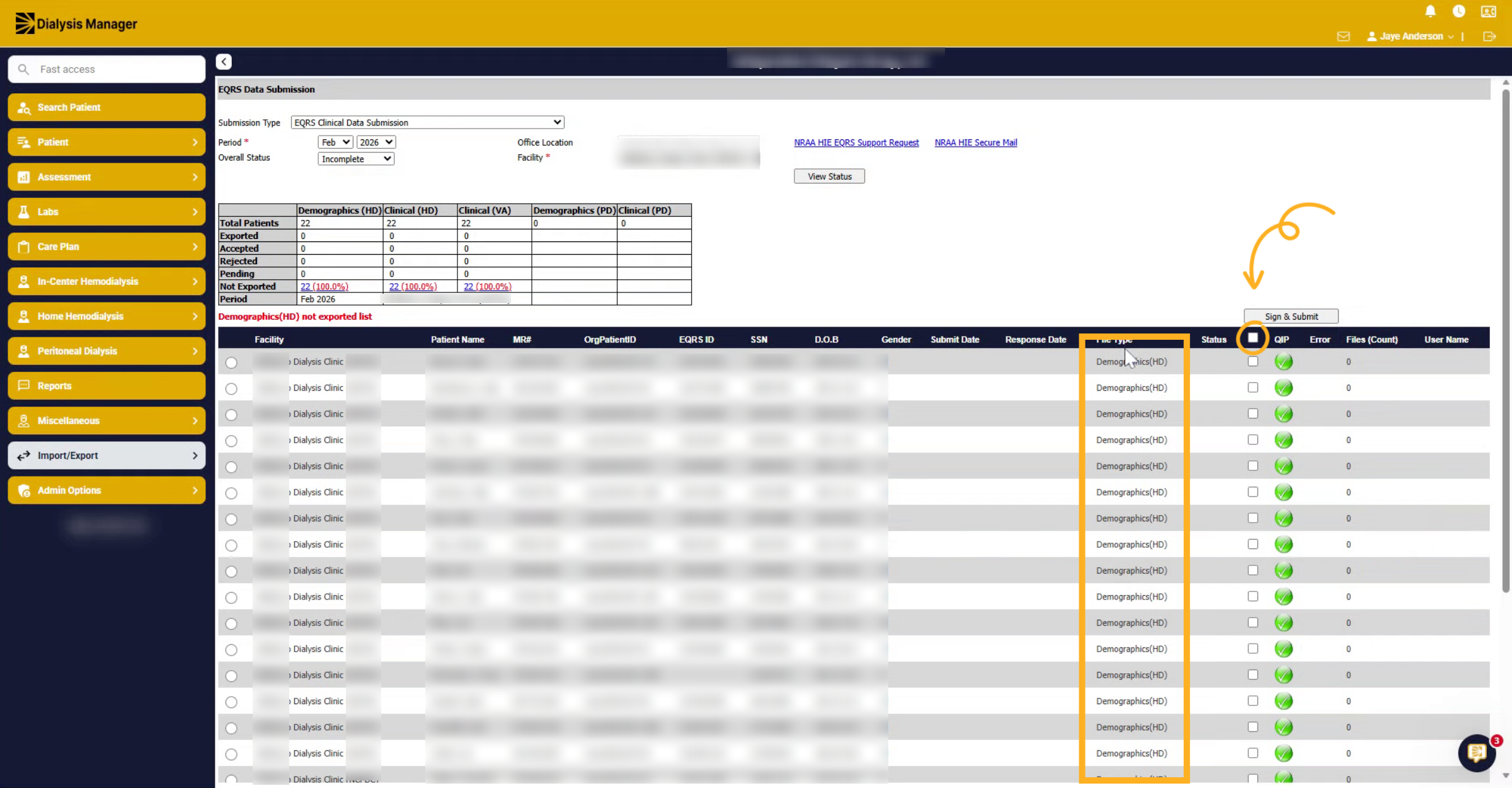Click the clock history icon
The width and height of the screenshot is (1512, 788).
[1458, 11]
